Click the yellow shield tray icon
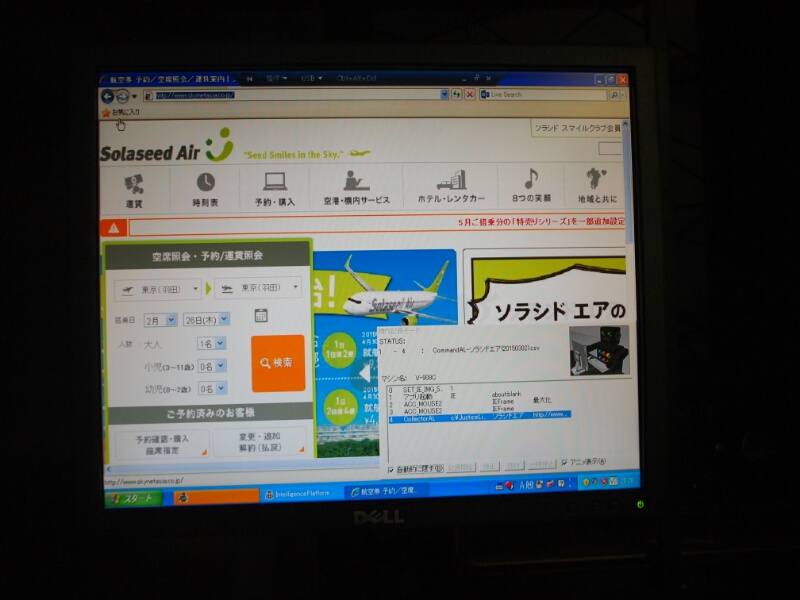Viewport: 800px width, 600px height. (586, 482)
